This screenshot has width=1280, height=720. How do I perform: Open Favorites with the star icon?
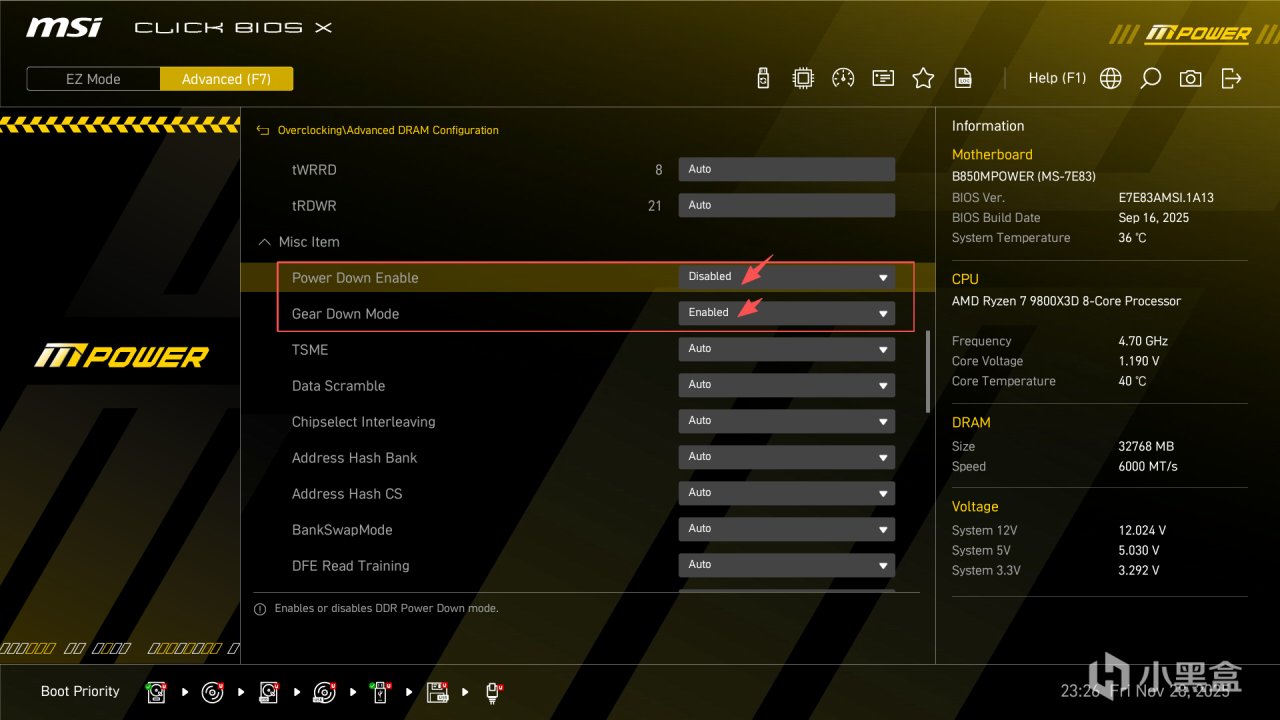[923, 78]
